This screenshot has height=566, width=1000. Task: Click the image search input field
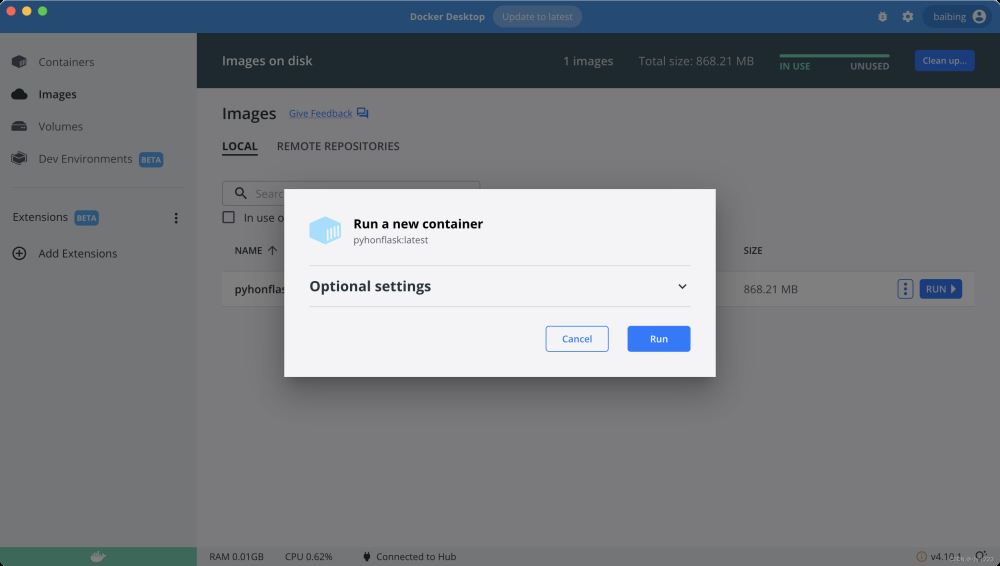(351, 193)
